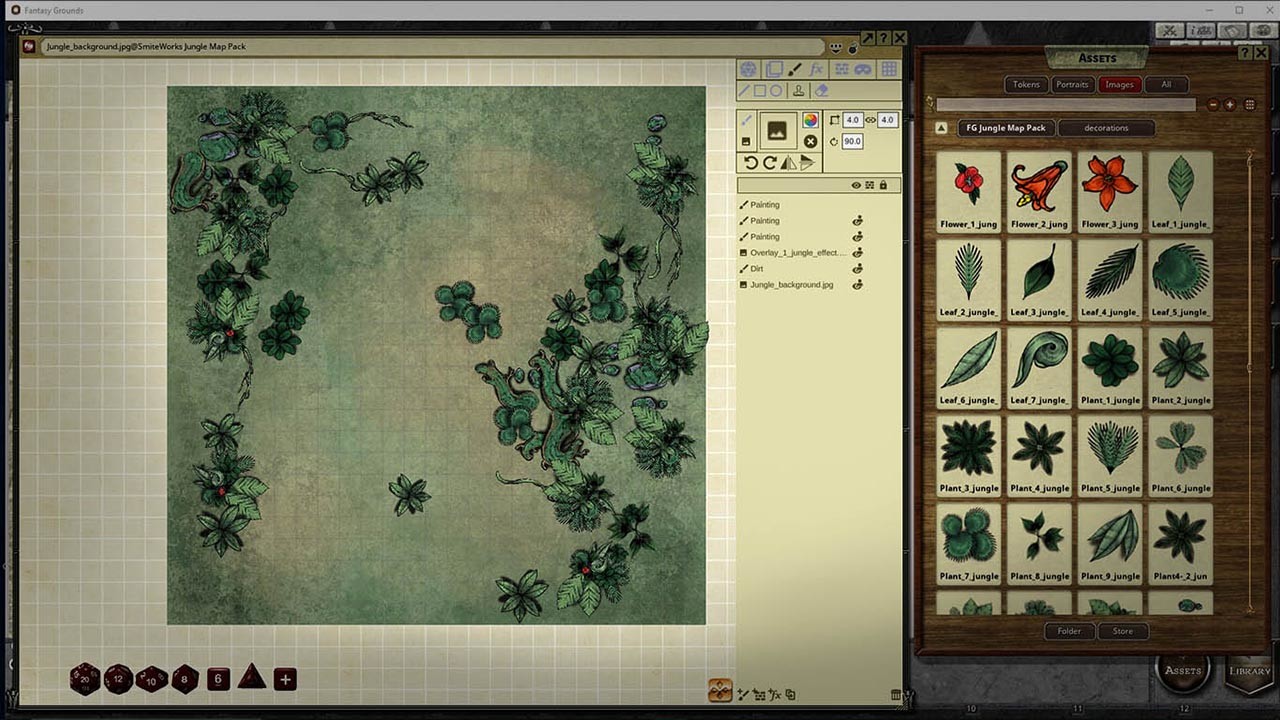
Task: Click the Store button
Action: pyautogui.click(x=1123, y=631)
